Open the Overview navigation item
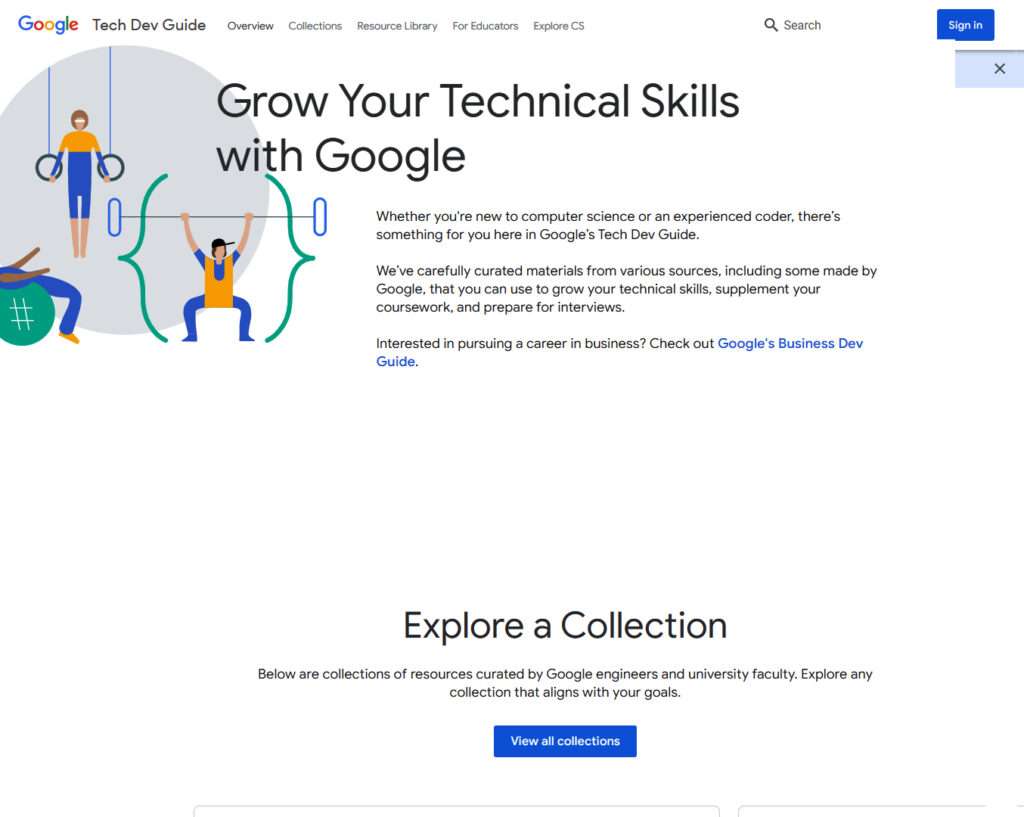 [x=250, y=27]
